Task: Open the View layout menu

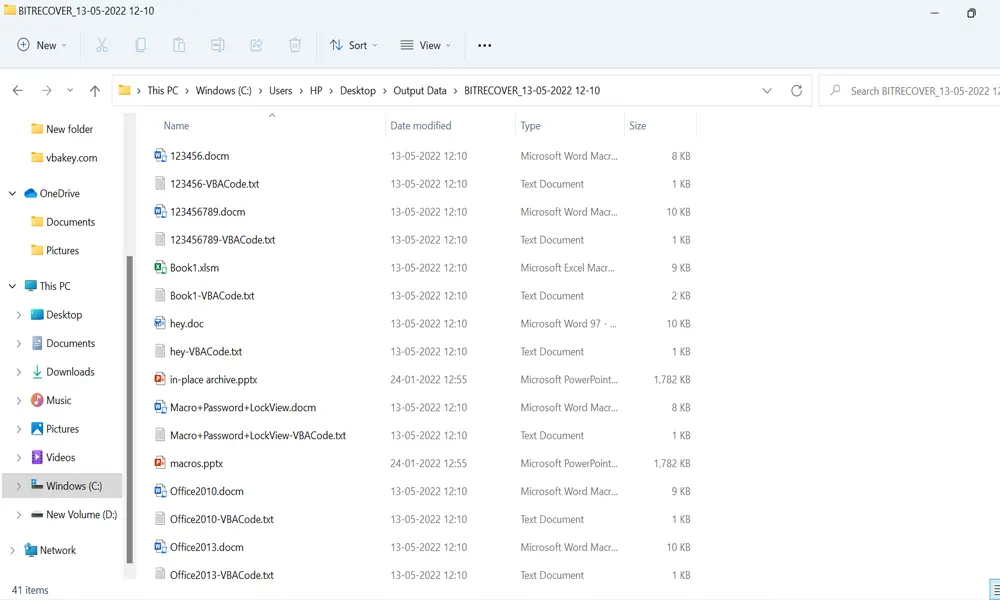Action: tap(425, 45)
